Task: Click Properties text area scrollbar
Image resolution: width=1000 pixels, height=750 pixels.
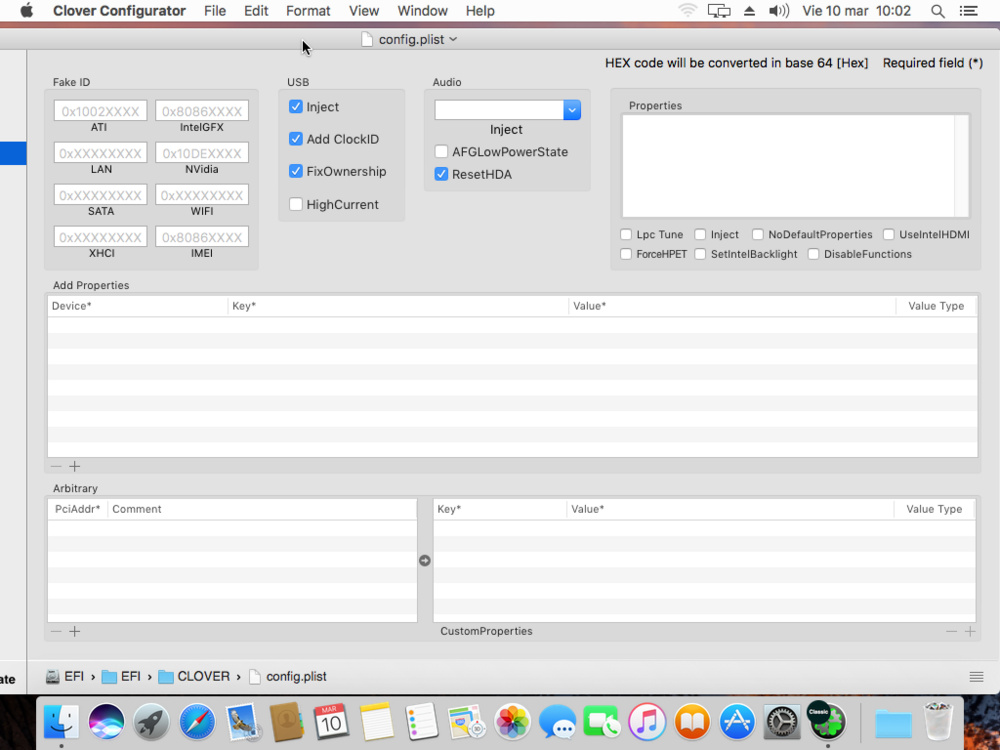Action: 961,166
